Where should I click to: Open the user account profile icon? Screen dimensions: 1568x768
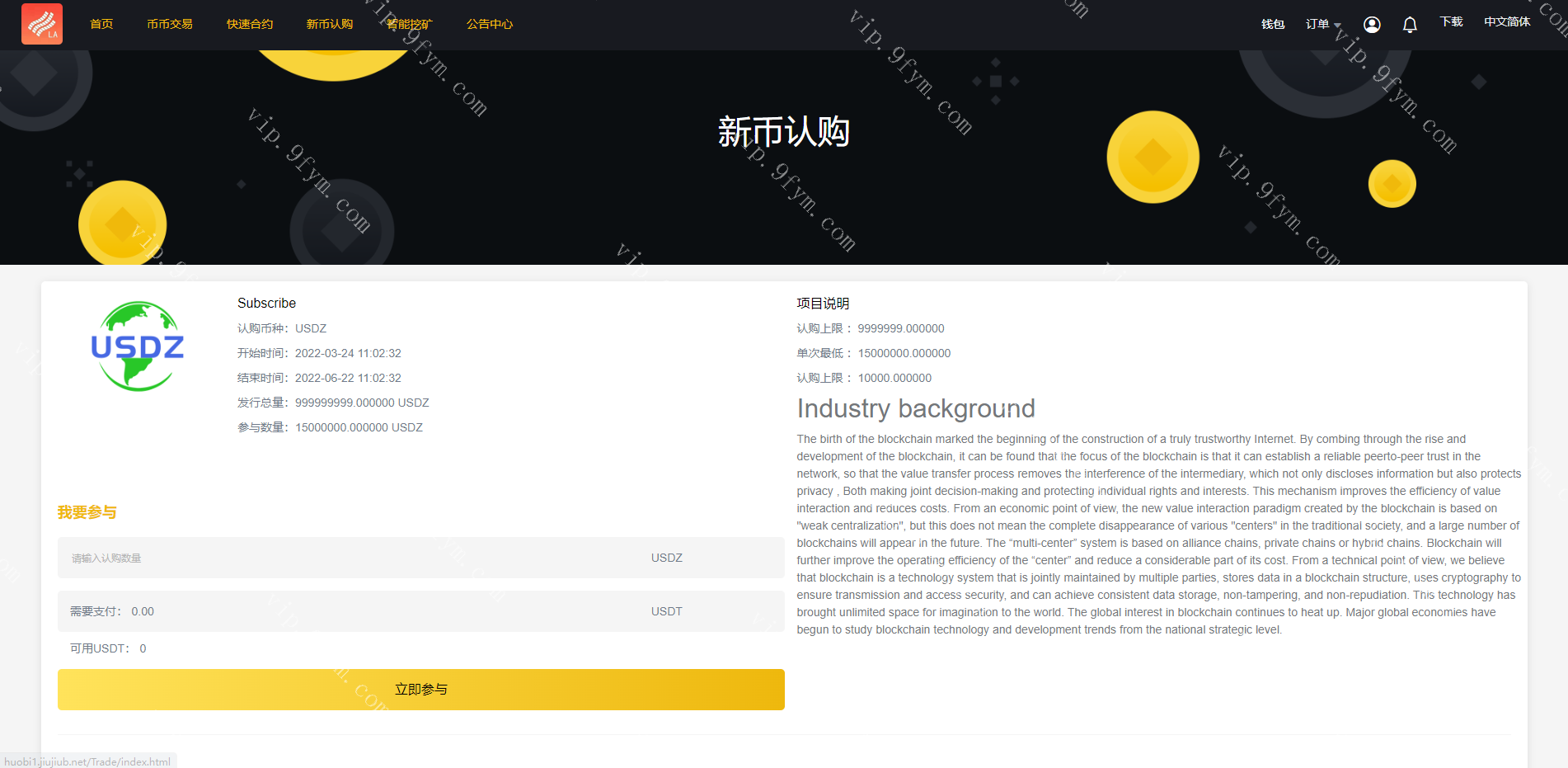point(1372,25)
